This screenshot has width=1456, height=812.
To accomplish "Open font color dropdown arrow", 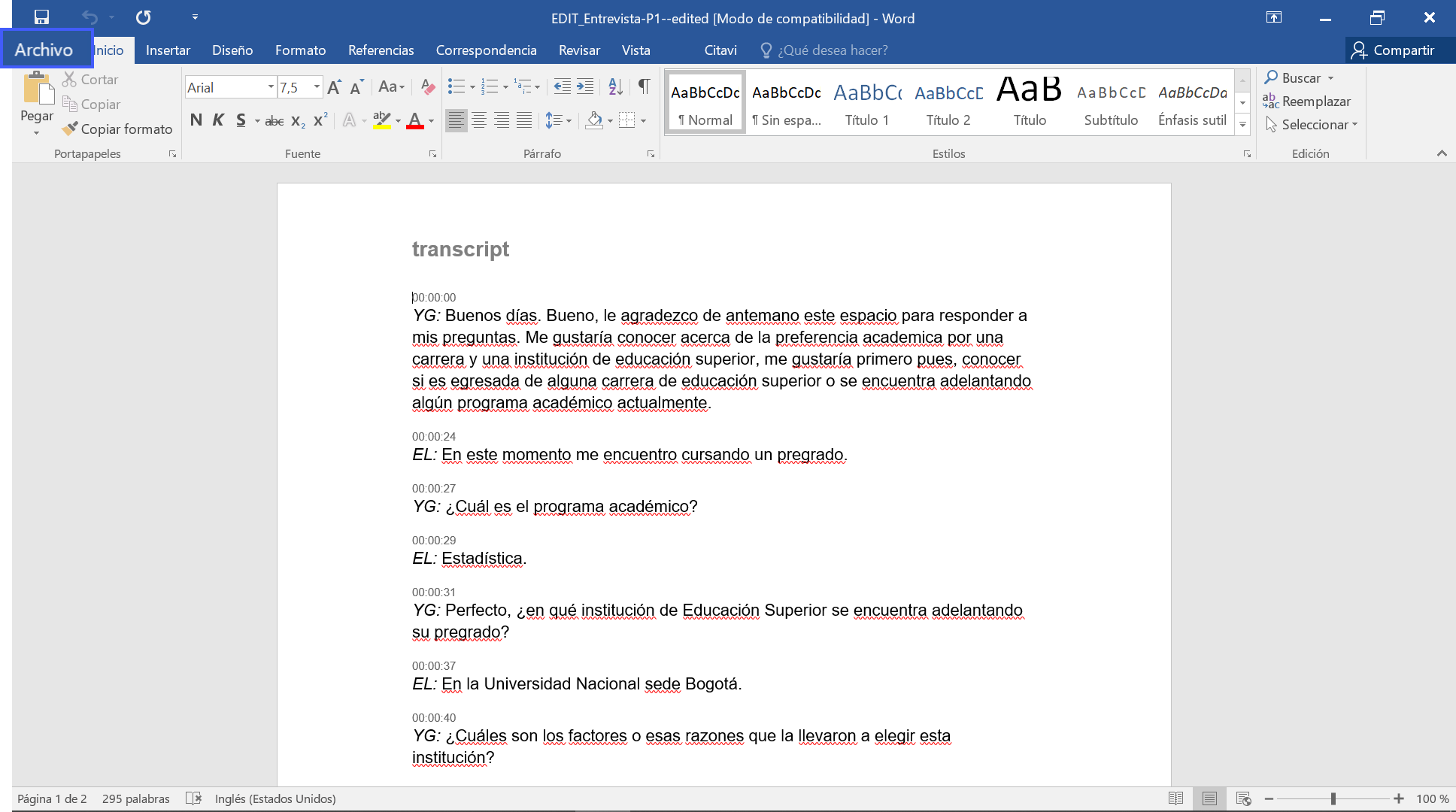I will [x=431, y=120].
